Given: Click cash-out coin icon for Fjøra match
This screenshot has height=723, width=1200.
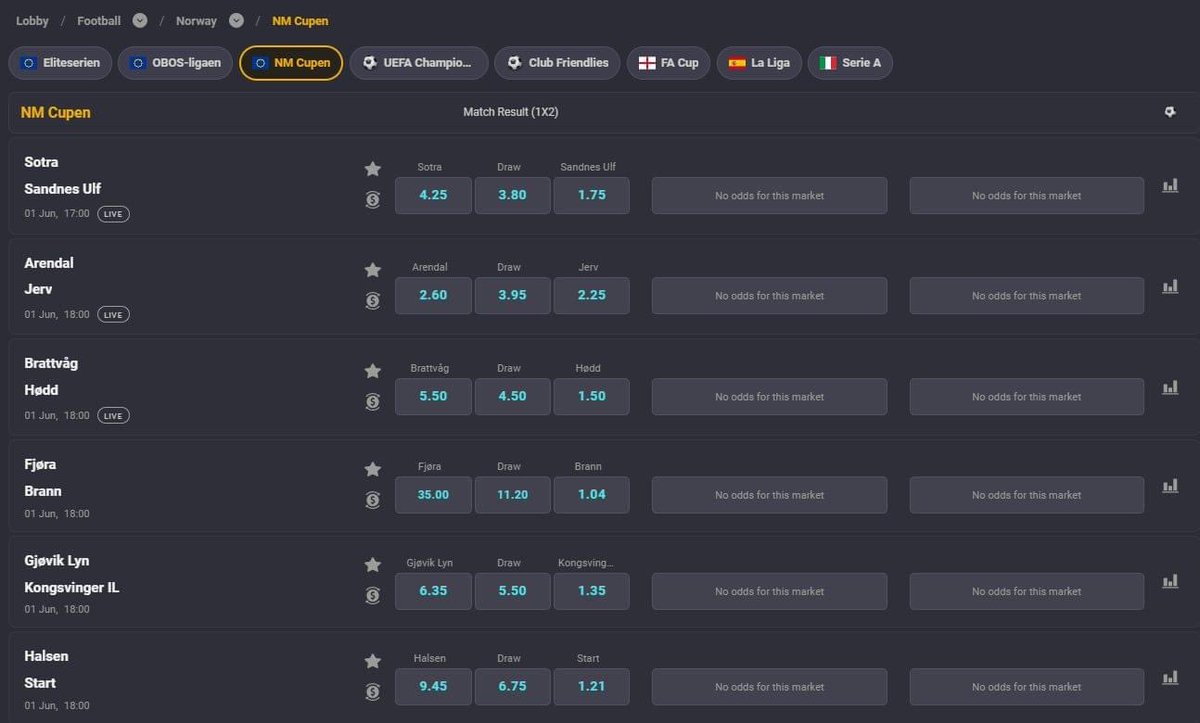Looking at the screenshot, I should coord(373,499).
